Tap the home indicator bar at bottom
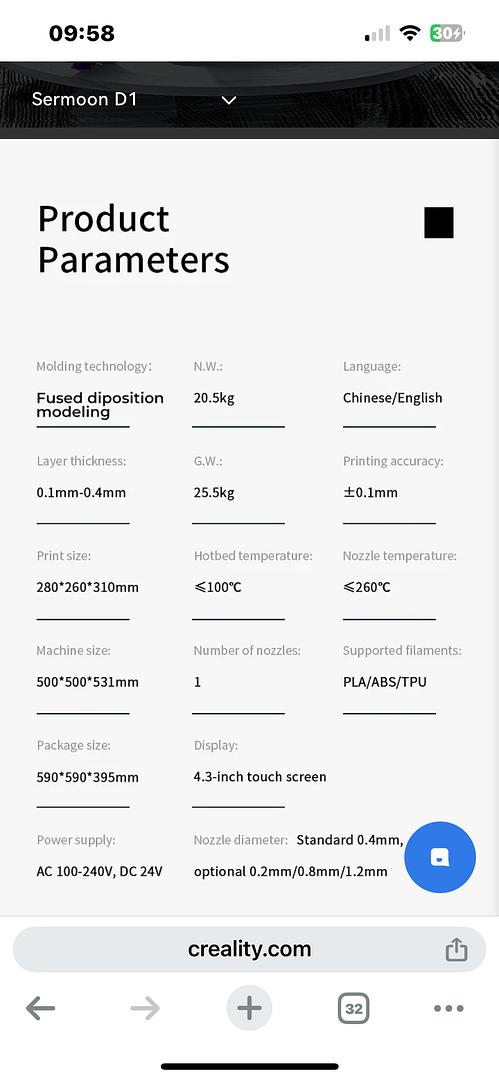Screen dimensions: 499x1080 (250, 1066)
